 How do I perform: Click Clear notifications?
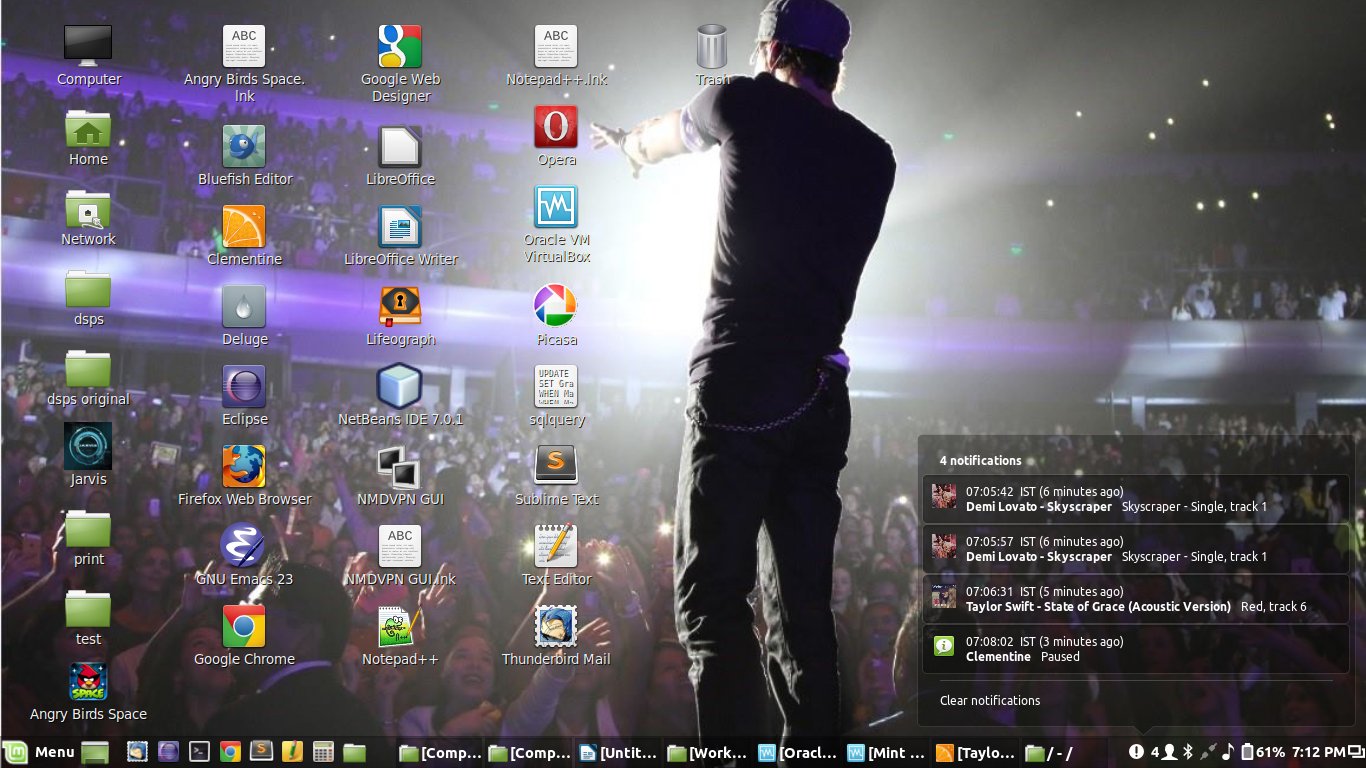point(990,701)
